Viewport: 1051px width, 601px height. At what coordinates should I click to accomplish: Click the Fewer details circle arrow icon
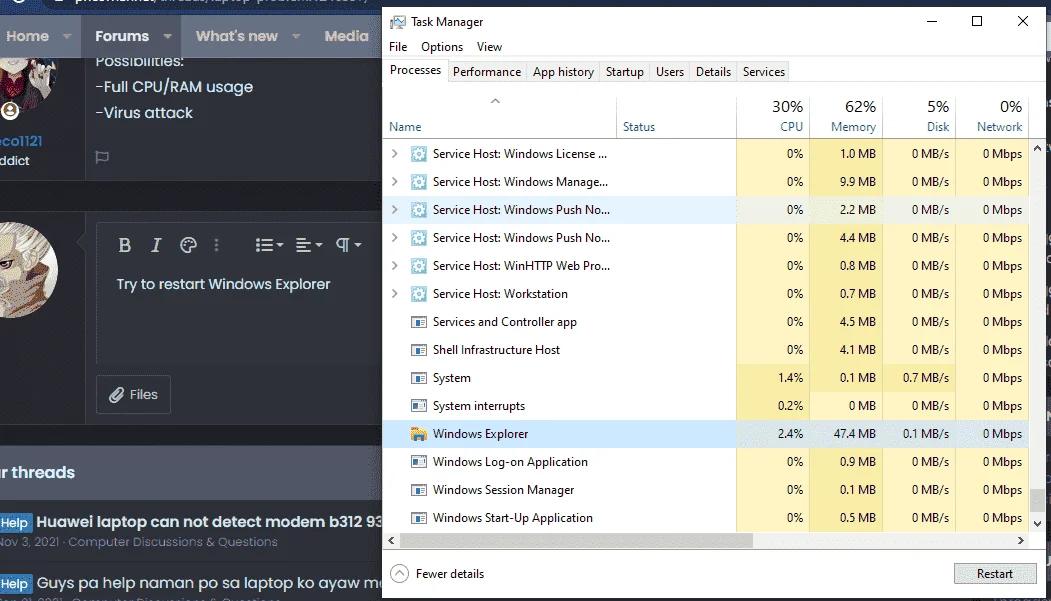point(399,574)
